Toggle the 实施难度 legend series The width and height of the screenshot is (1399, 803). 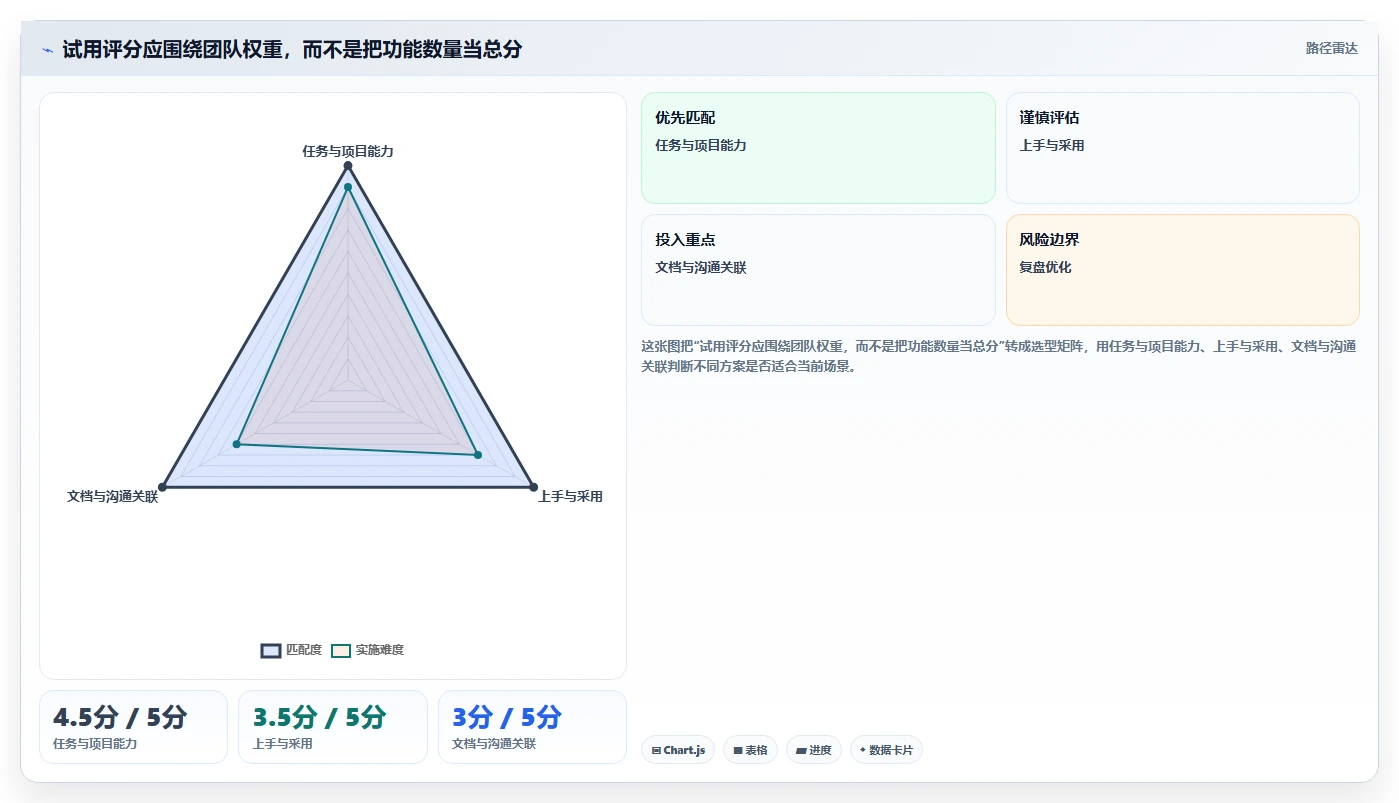[368, 650]
